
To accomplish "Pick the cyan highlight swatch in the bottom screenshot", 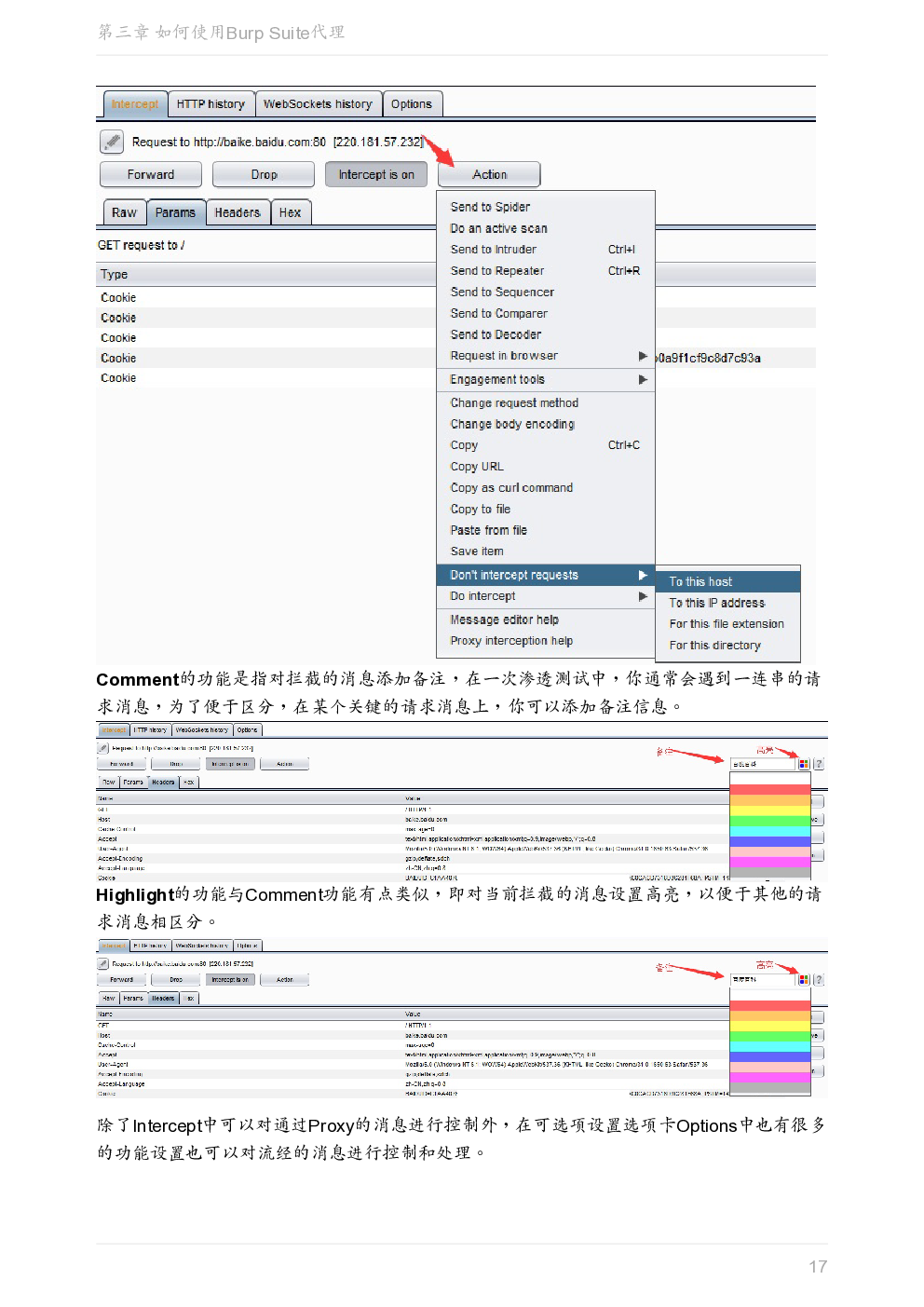I will click(x=770, y=1046).
